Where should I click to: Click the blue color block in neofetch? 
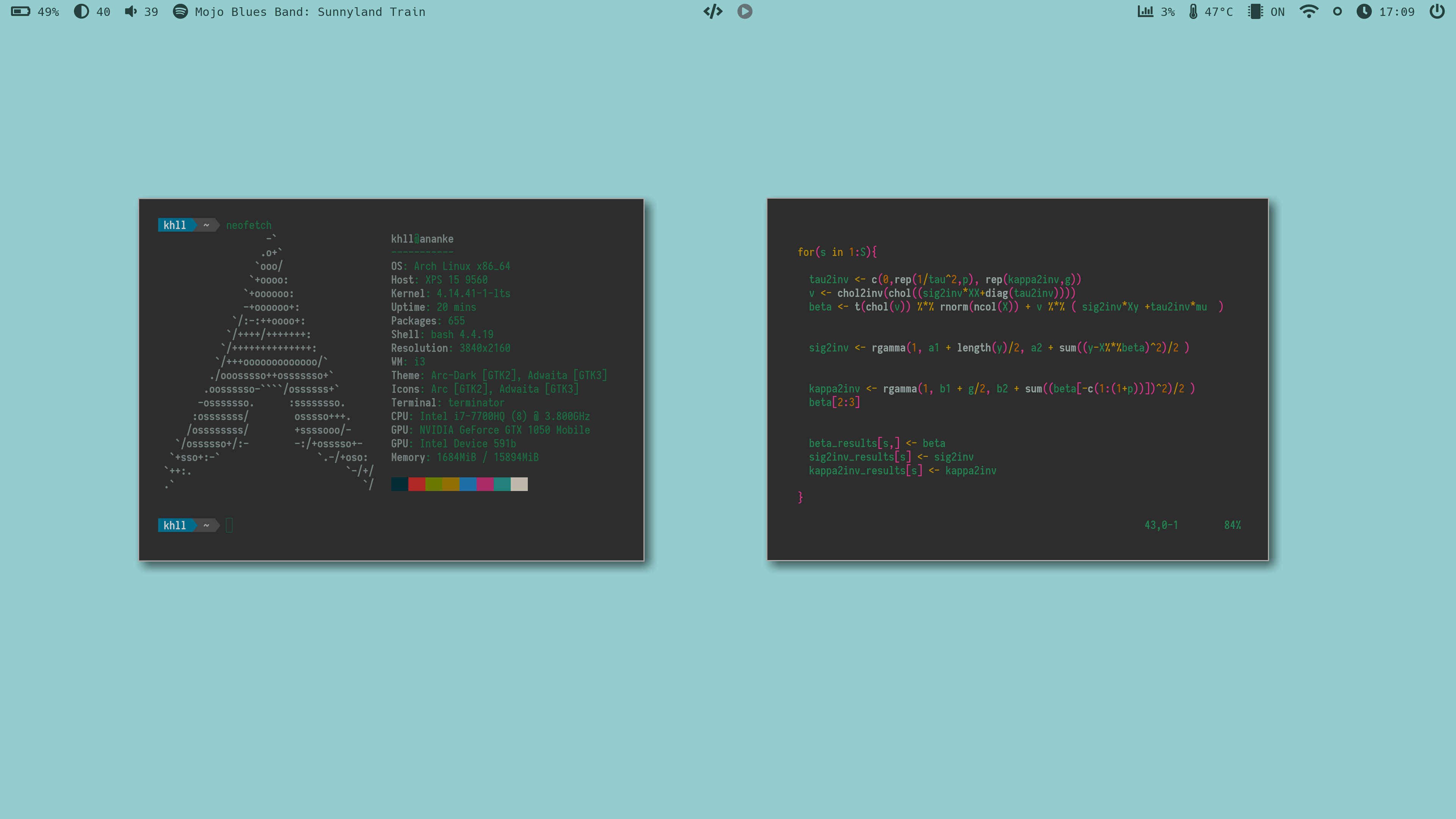(x=468, y=484)
